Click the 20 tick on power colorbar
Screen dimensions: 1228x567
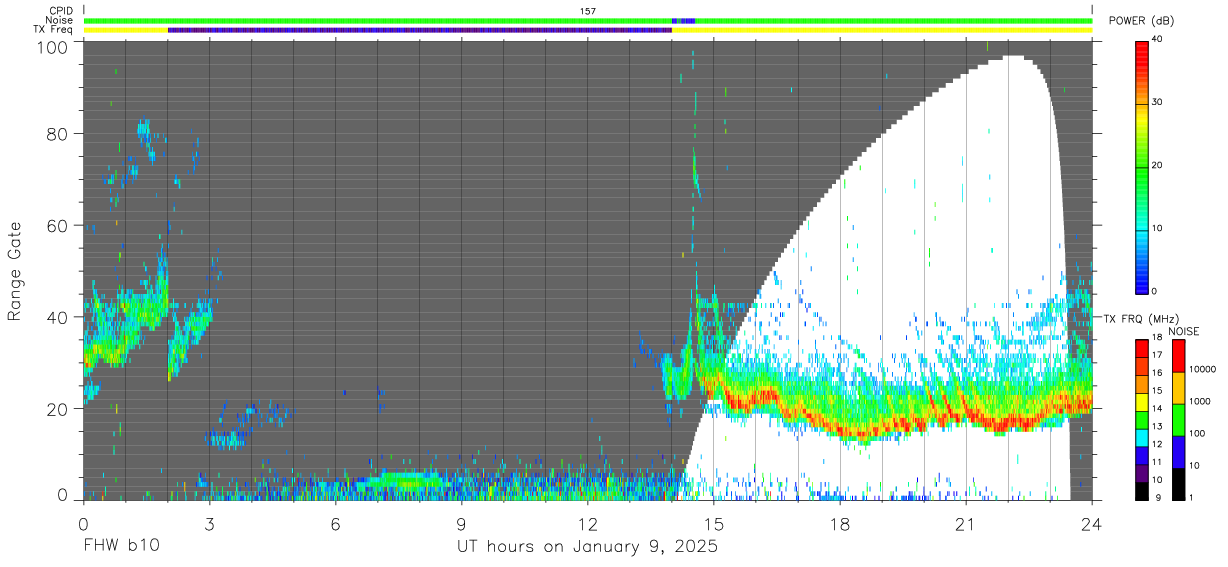click(1156, 165)
